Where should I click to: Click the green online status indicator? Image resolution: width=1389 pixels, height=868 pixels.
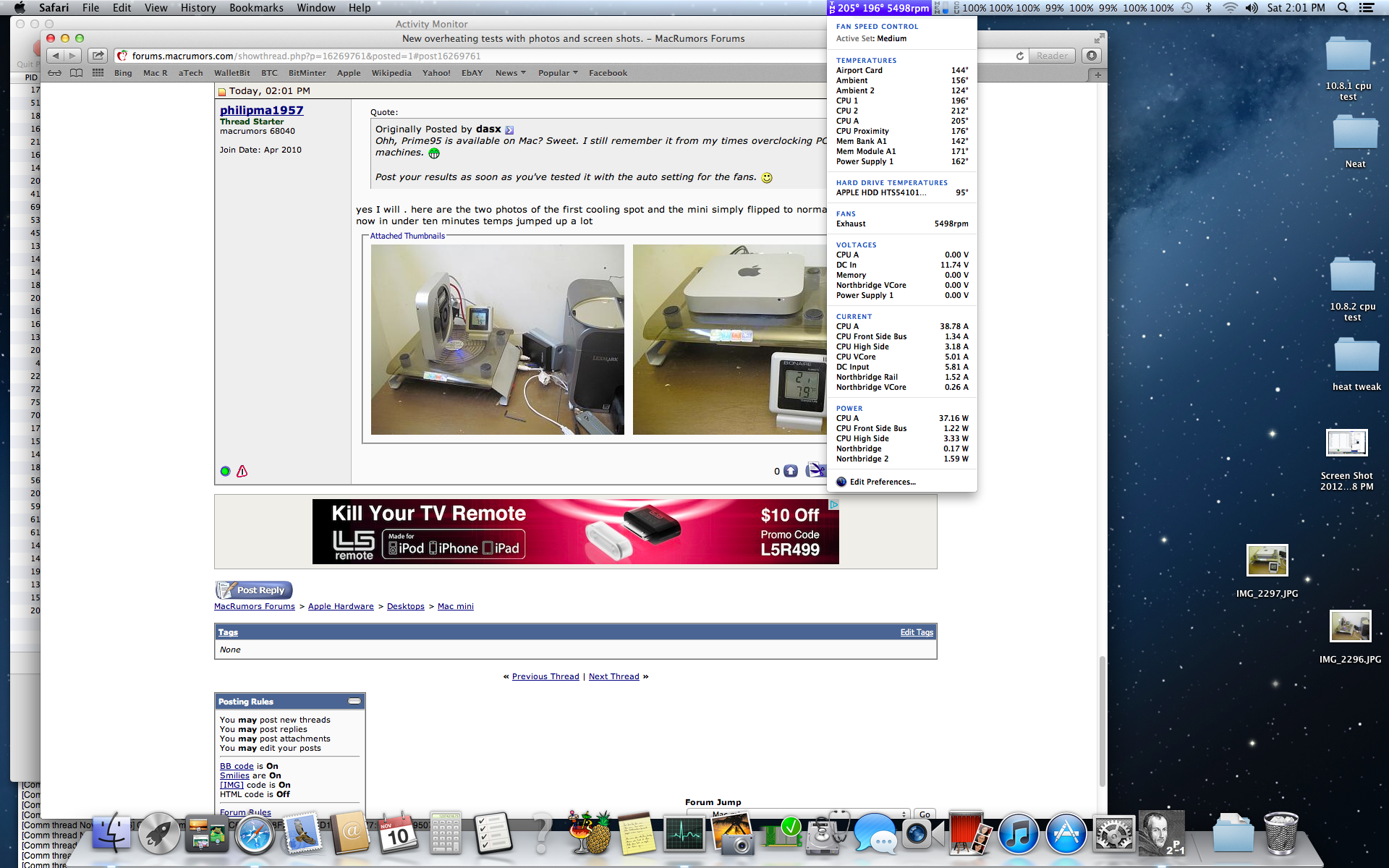(x=225, y=471)
